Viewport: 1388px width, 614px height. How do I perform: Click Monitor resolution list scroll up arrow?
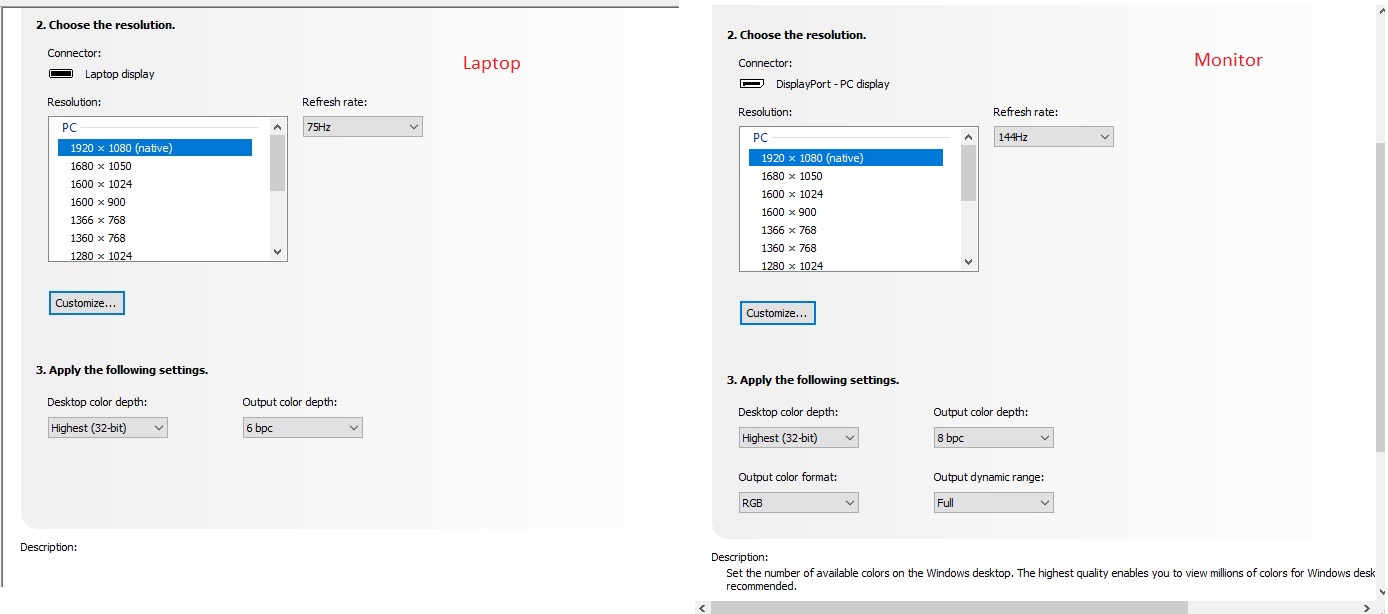coord(969,137)
